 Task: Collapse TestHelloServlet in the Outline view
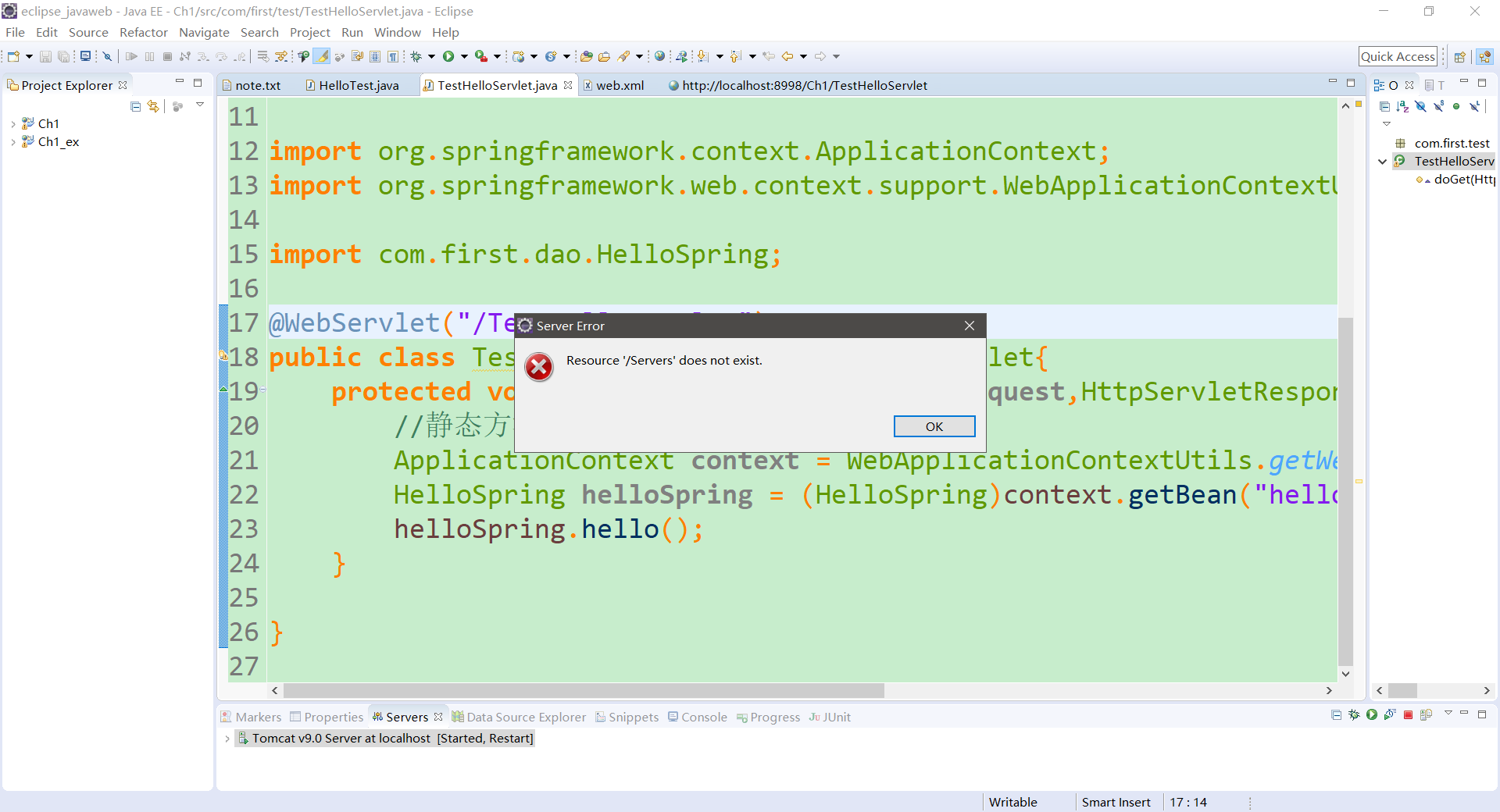coord(1383,161)
